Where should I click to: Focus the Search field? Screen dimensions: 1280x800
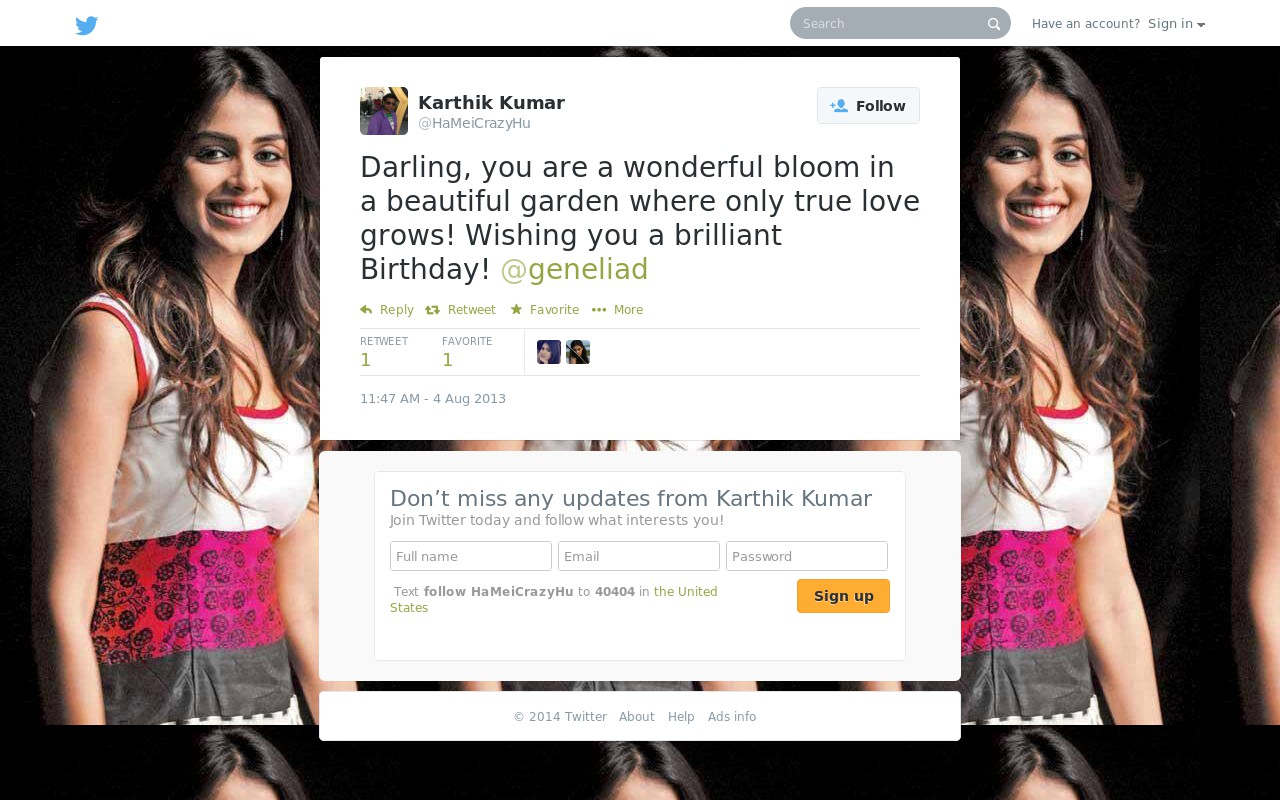click(x=890, y=23)
